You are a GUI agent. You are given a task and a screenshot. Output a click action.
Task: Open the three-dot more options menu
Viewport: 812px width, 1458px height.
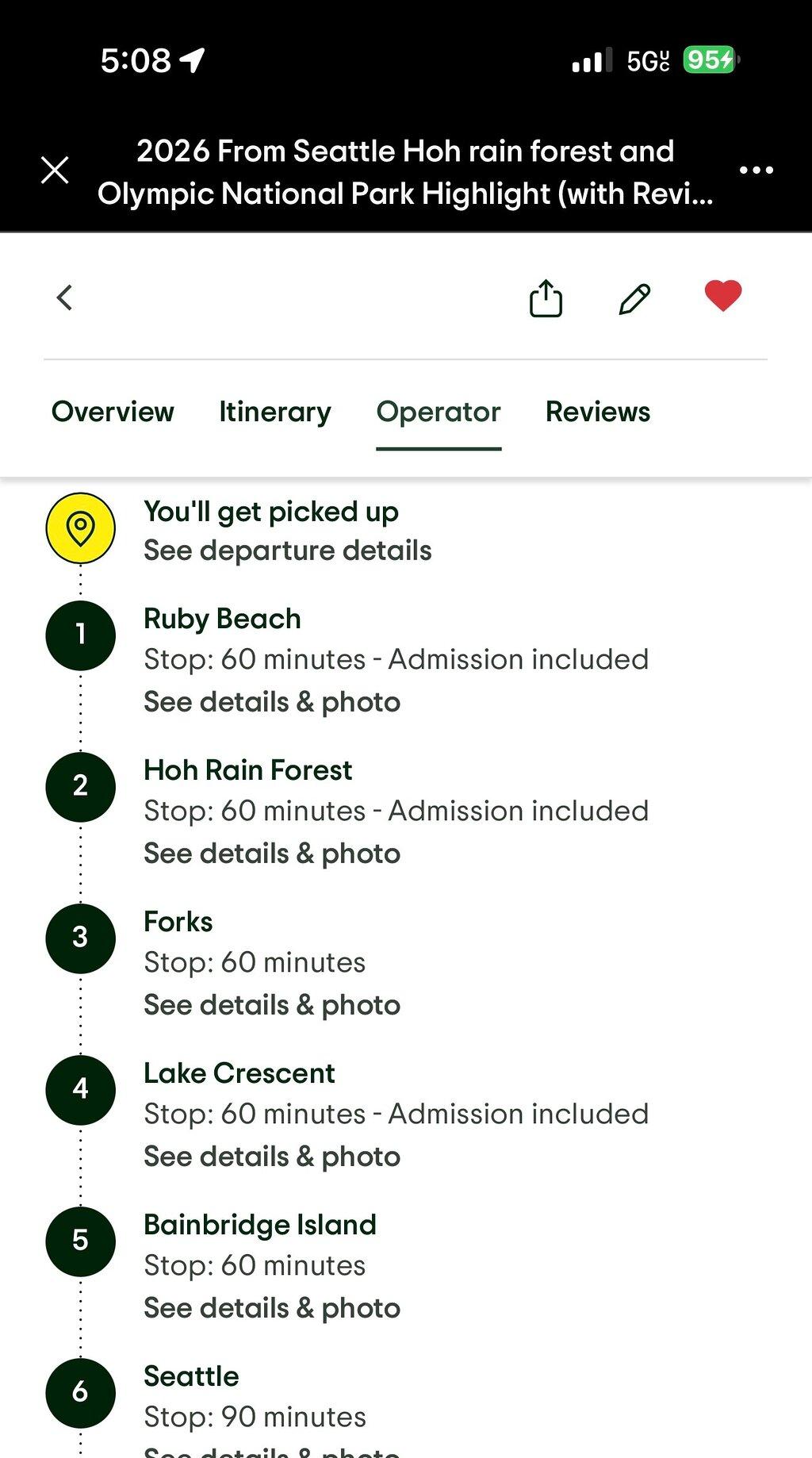pos(756,170)
